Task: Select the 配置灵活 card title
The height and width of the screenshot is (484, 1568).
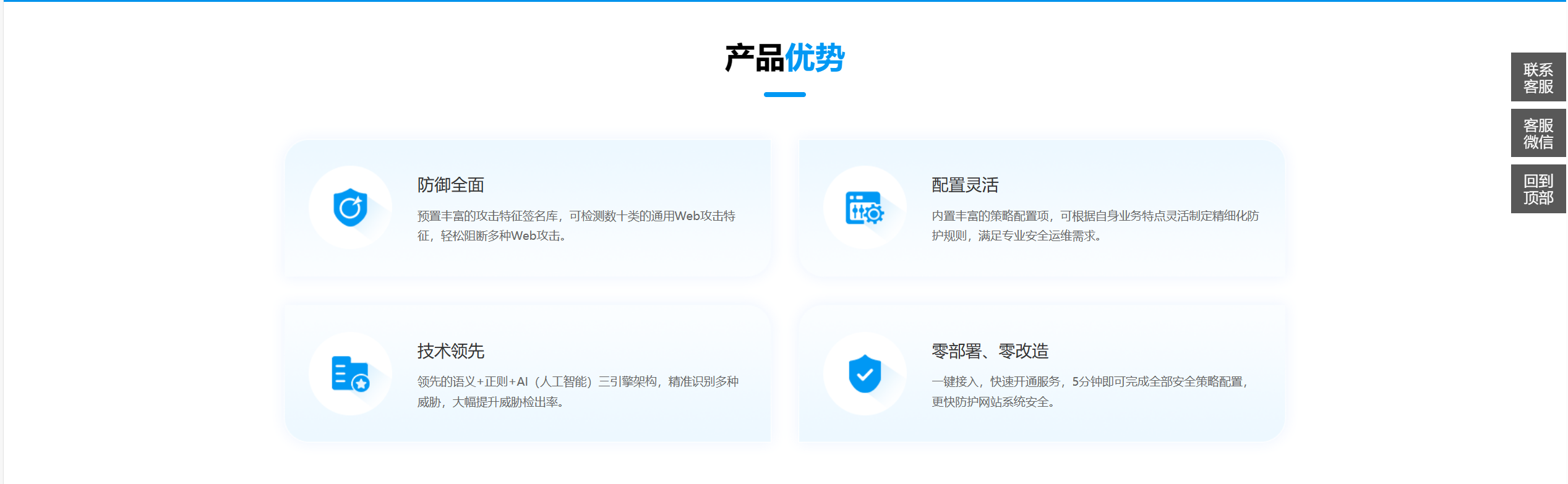Action: 964,185
